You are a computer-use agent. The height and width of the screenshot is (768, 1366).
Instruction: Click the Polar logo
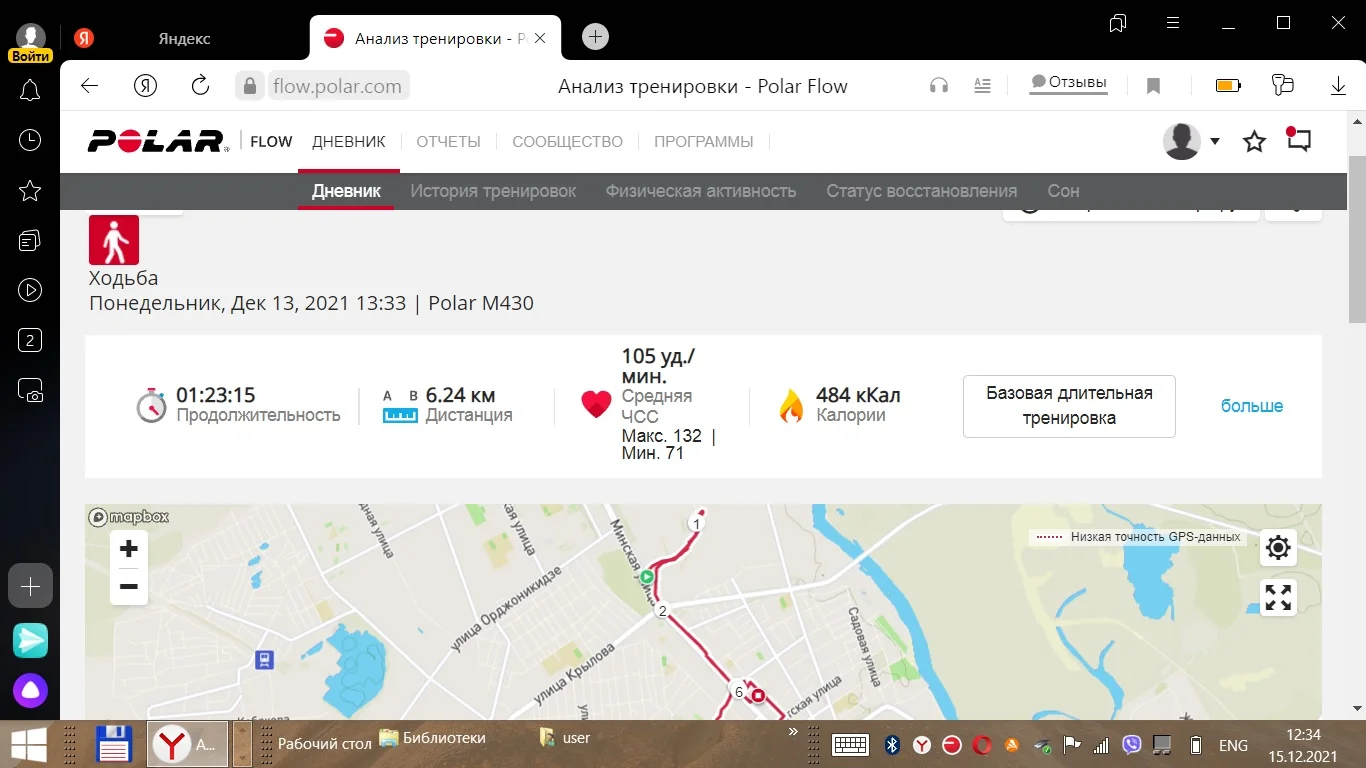pyautogui.click(x=158, y=141)
